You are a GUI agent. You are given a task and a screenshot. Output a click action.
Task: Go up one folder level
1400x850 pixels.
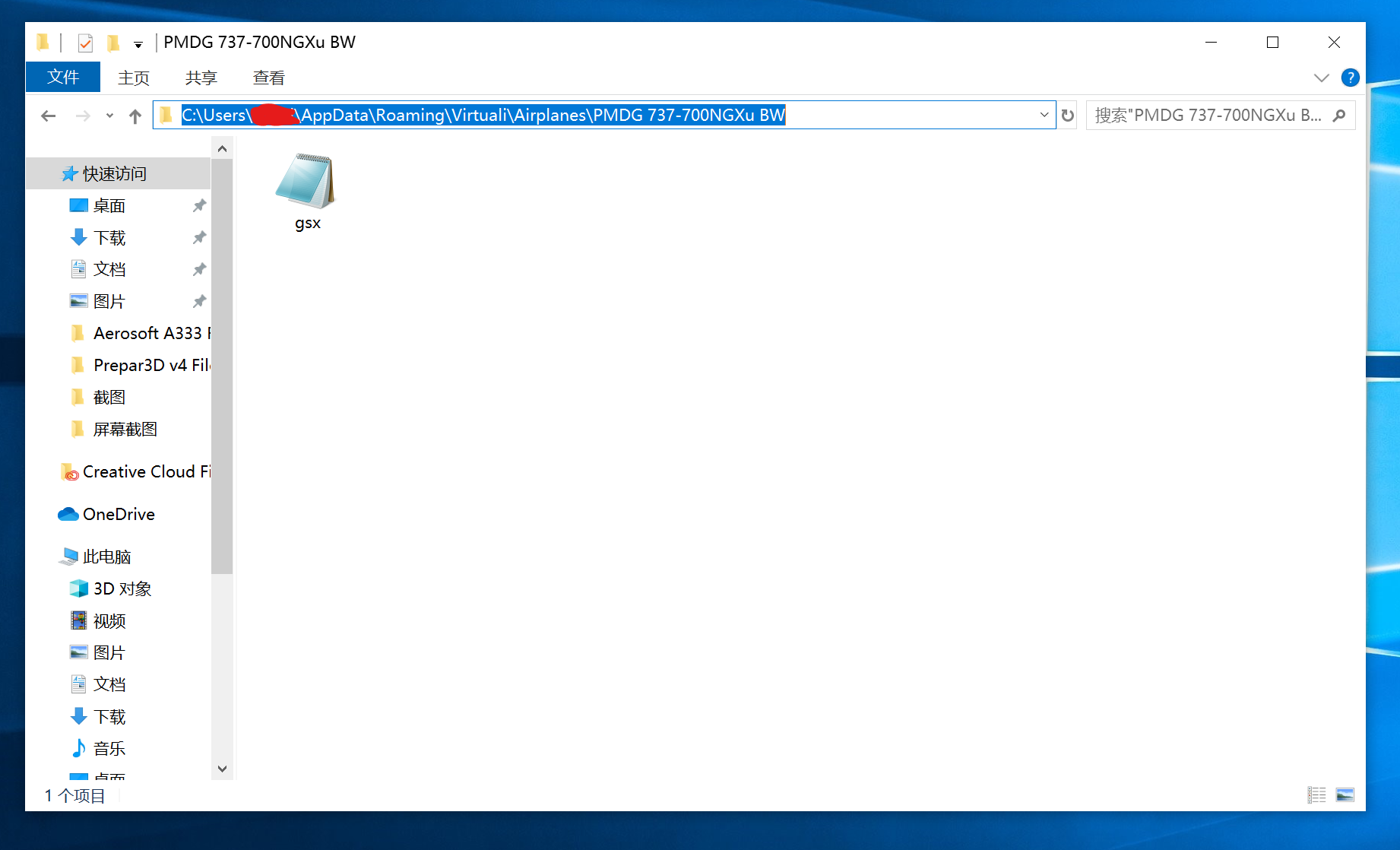pyautogui.click(x=135, y=116)
